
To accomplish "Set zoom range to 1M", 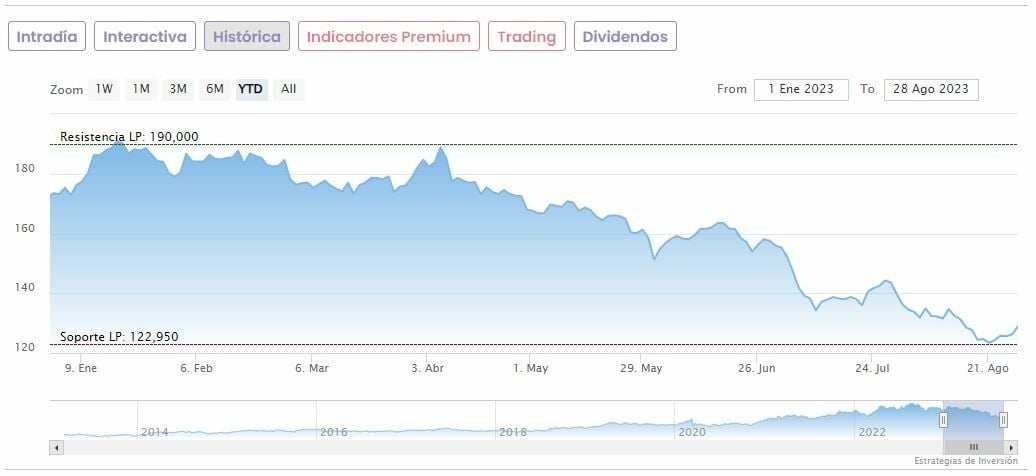I will [x=141, y=89].
